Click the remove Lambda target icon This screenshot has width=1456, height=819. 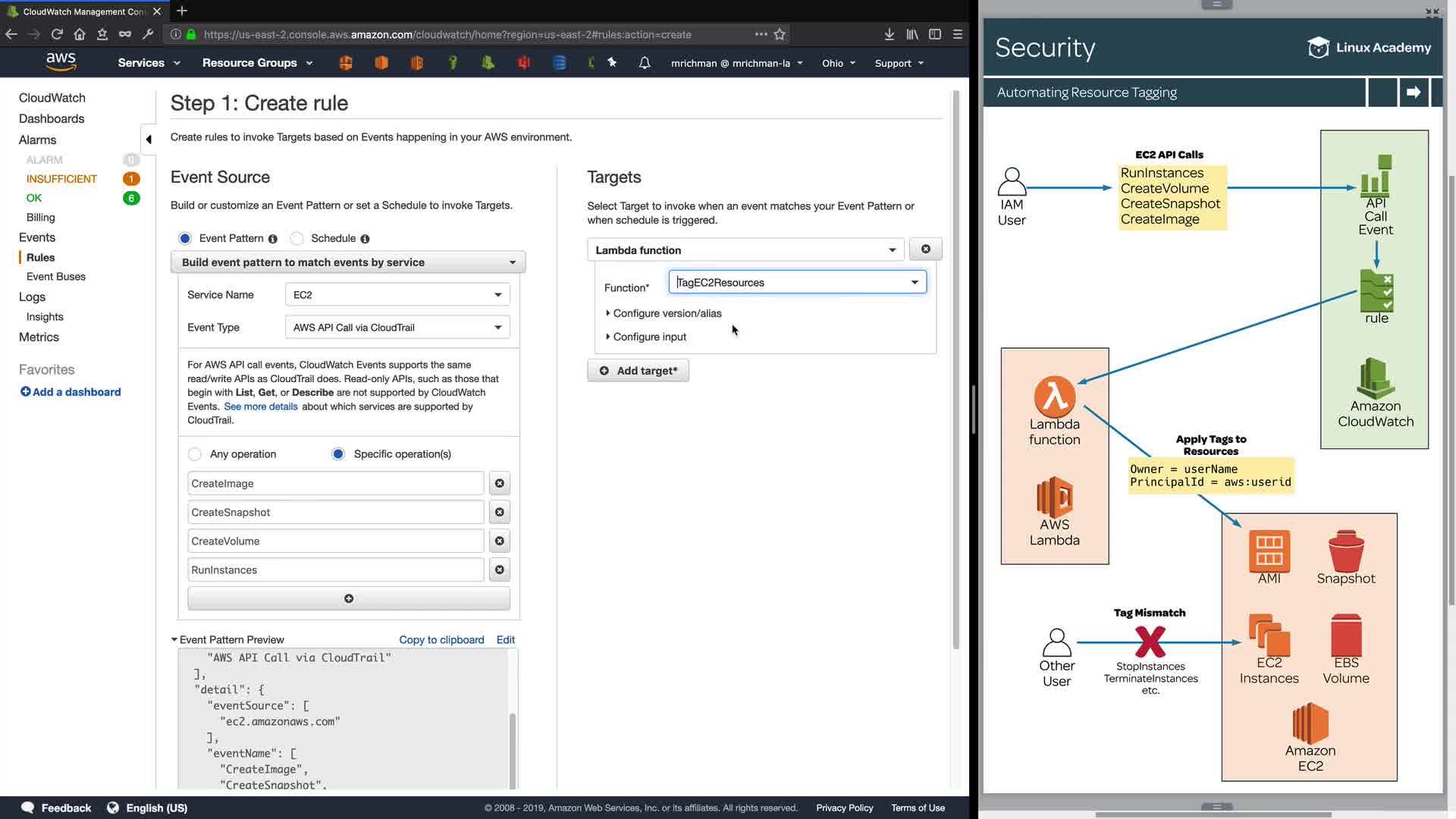coord(925,249)
